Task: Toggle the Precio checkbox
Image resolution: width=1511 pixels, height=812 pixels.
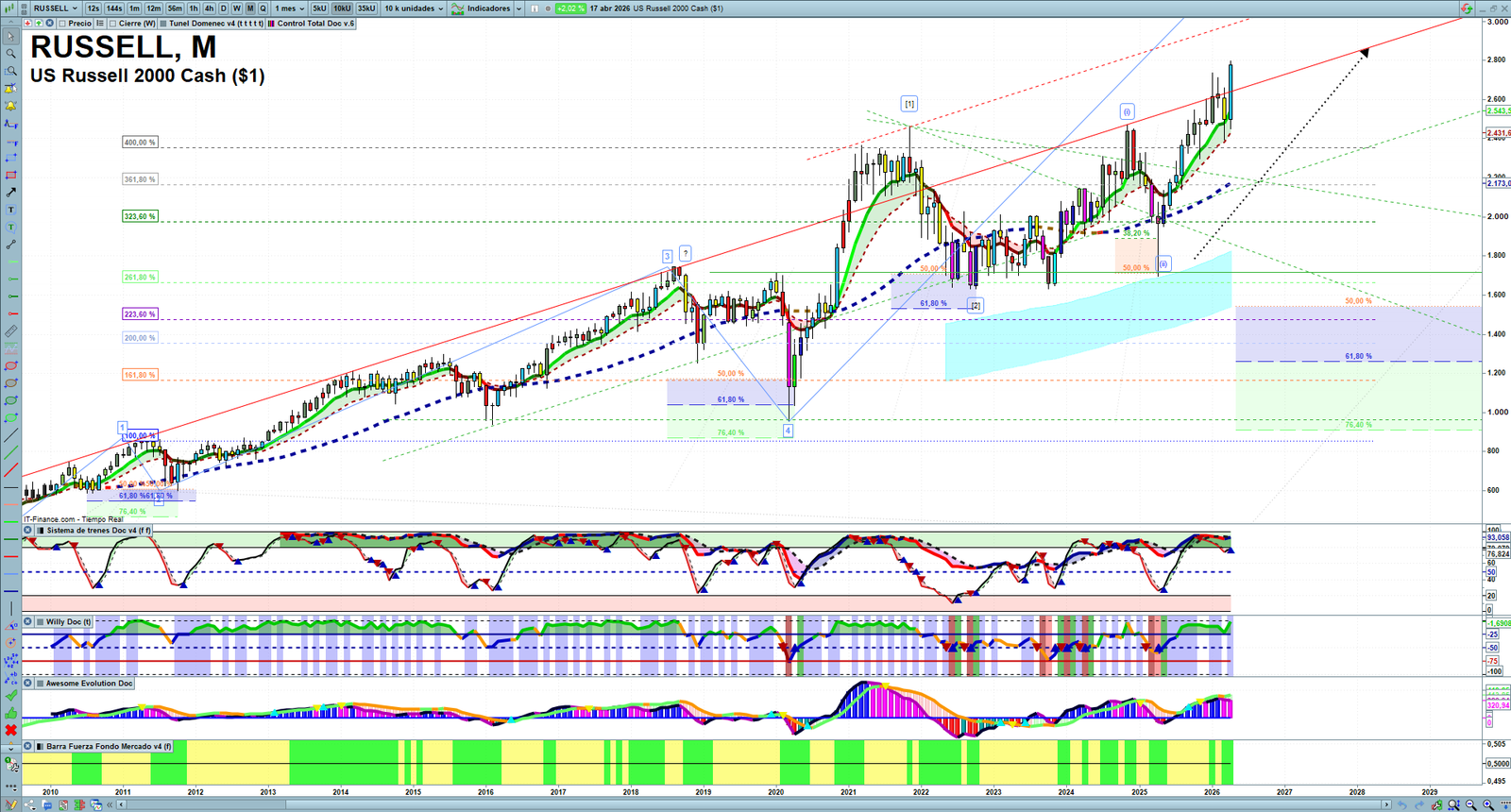Action: coord(62,24)
